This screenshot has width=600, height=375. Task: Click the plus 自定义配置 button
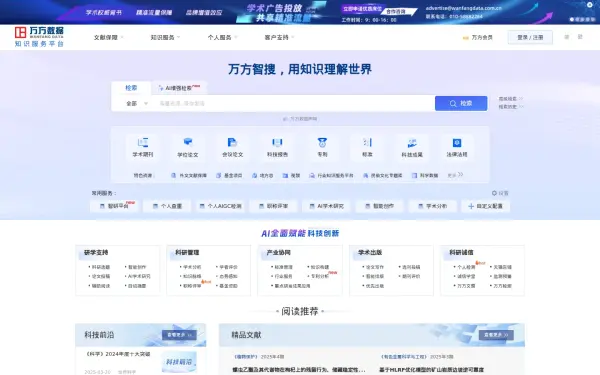tap(486, 206)
